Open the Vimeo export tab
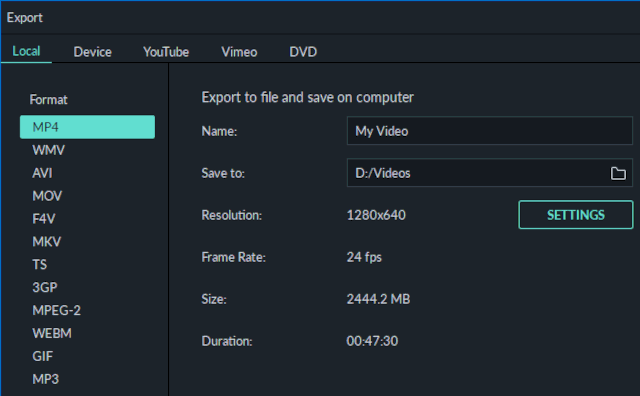Screen dimensions: 640x396 239,52
